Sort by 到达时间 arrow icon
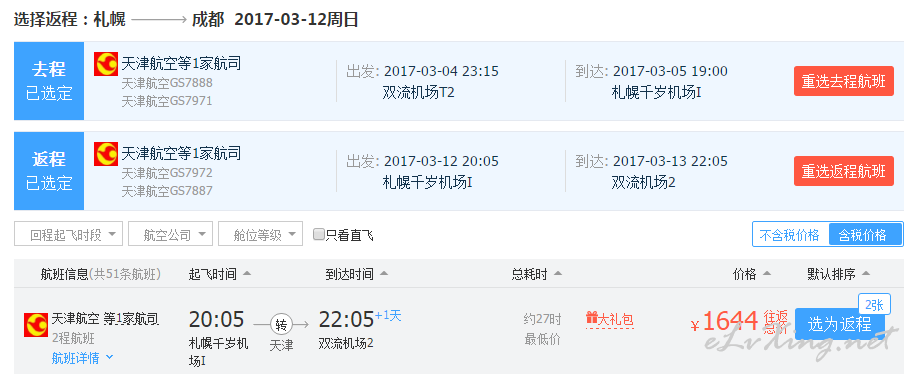 383,274
